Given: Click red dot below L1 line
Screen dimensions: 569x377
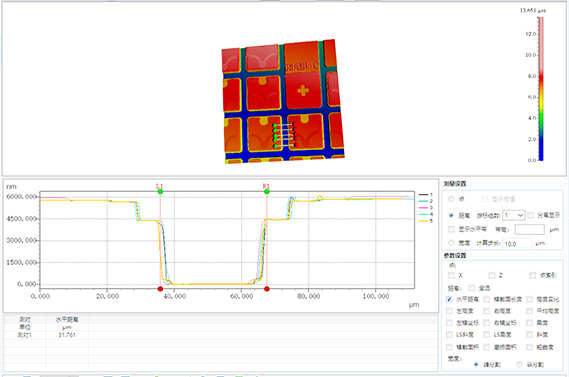Looking at the screenshot, I should tap(160, 289).
